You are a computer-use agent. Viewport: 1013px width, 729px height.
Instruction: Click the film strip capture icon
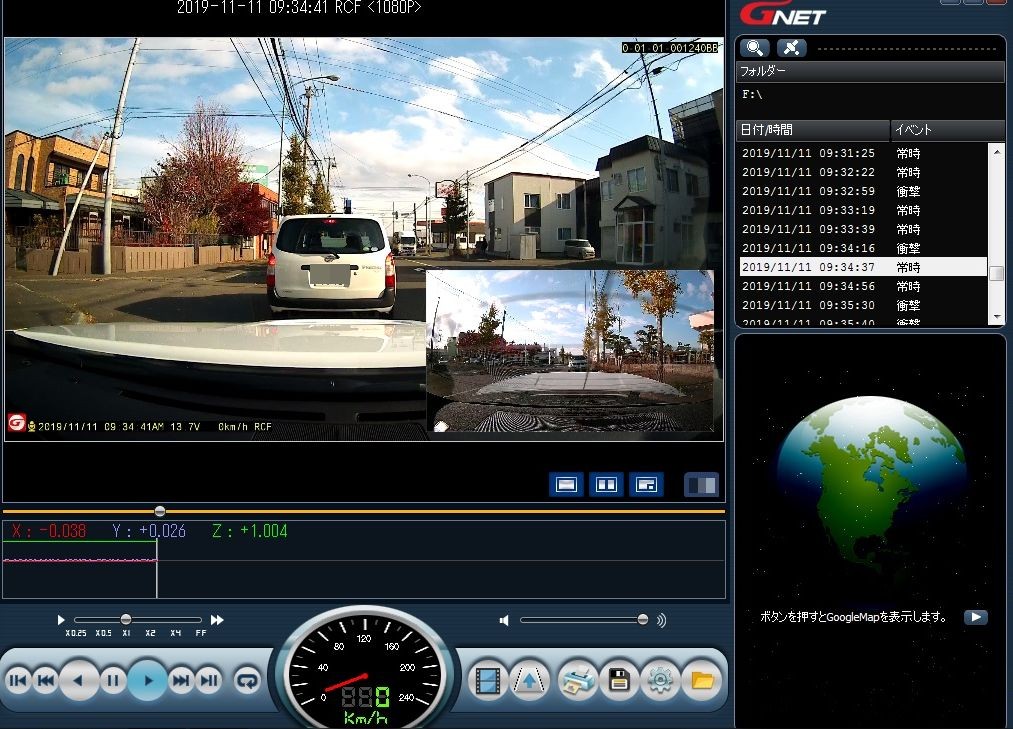488,681
